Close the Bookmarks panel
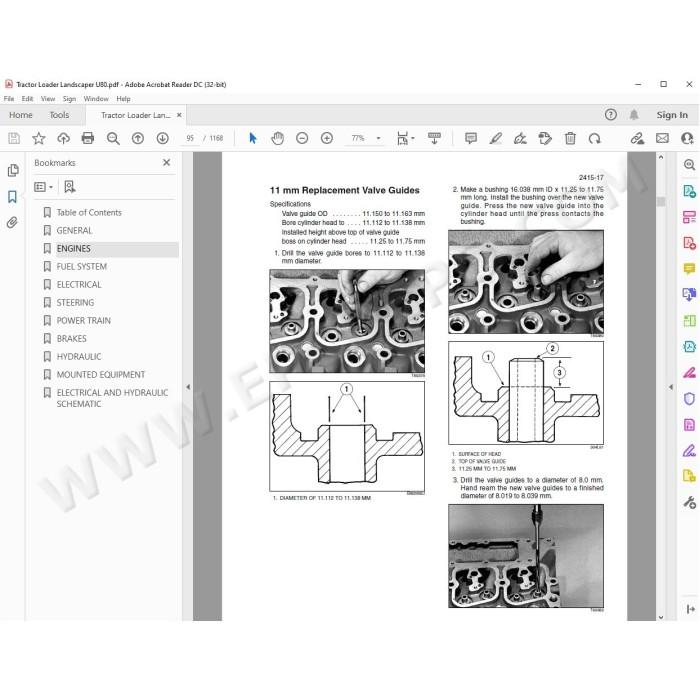The height and width of the screenshot is (700, 700). click(x=167, y=162)
